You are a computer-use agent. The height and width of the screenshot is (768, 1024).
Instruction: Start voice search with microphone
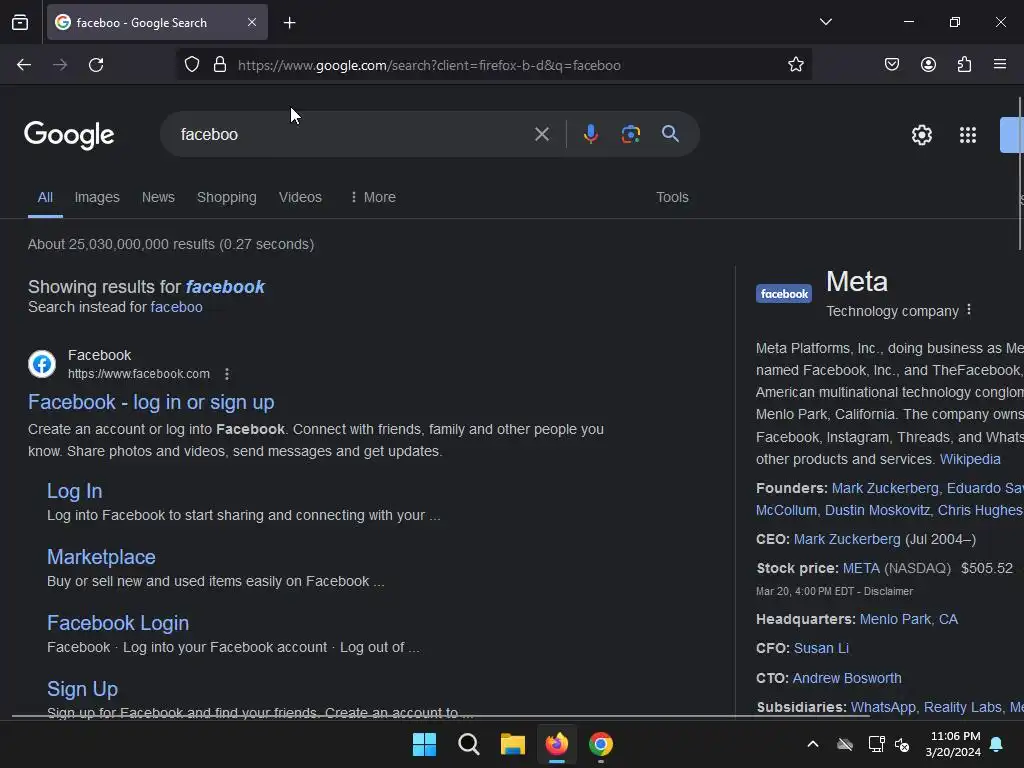click(590, 135)
